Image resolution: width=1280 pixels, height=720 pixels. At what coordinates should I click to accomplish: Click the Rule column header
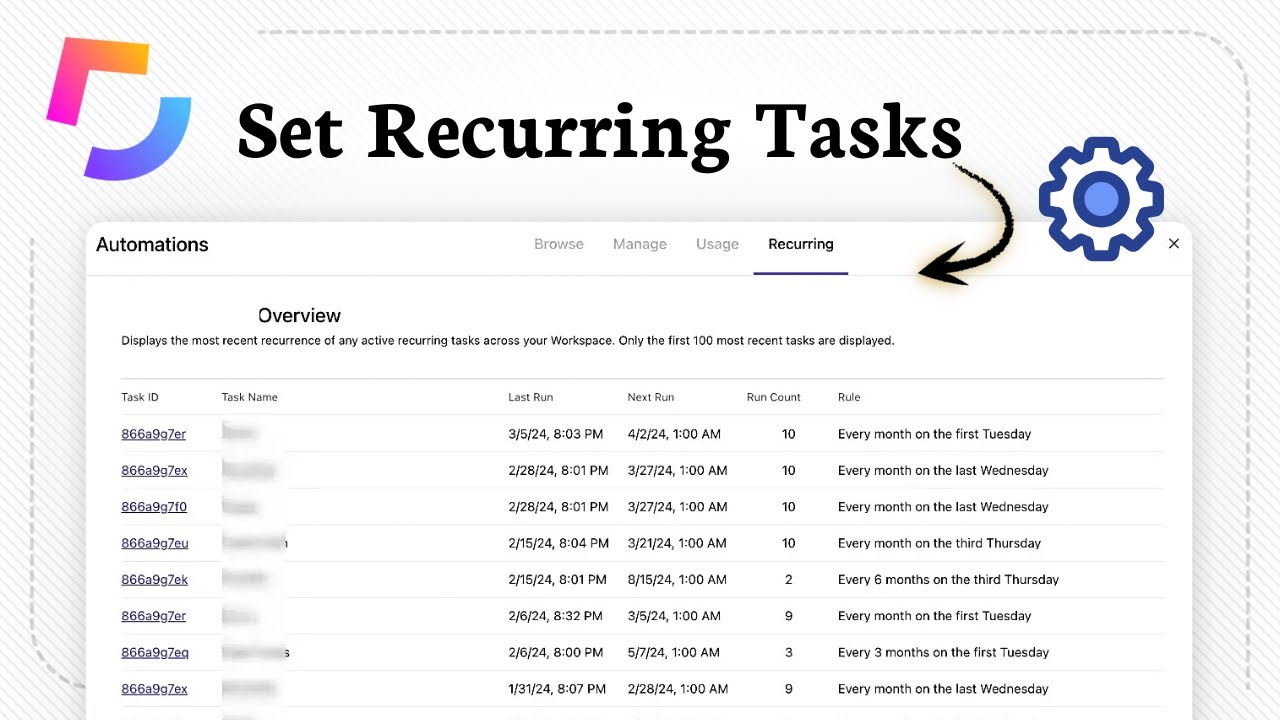849,397
